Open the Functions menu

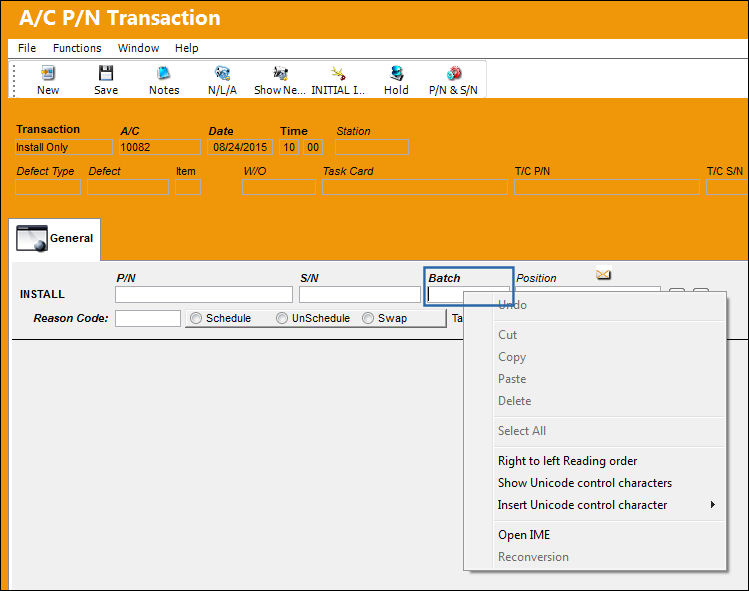(77, 48)
